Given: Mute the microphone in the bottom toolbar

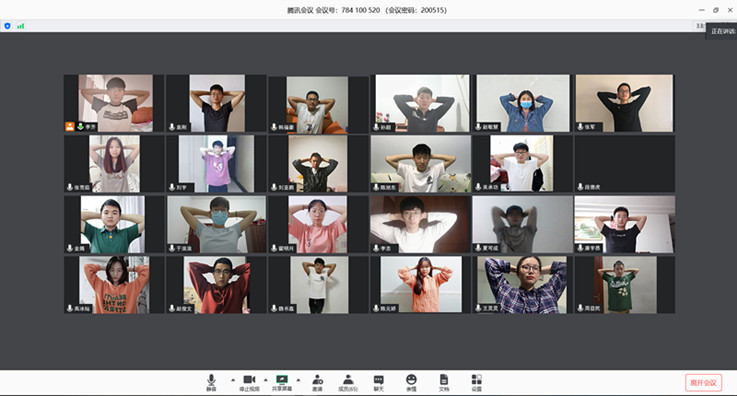Looking at the screenshot, I should point(212,382).
